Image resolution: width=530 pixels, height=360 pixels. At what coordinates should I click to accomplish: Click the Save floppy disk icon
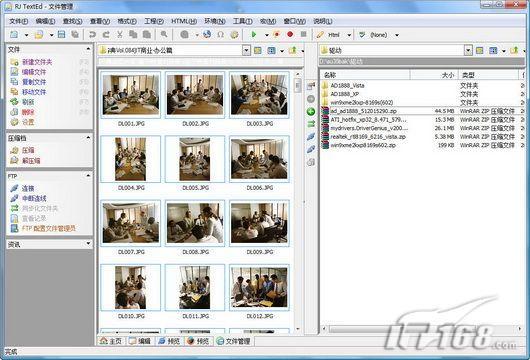(62, 34)
